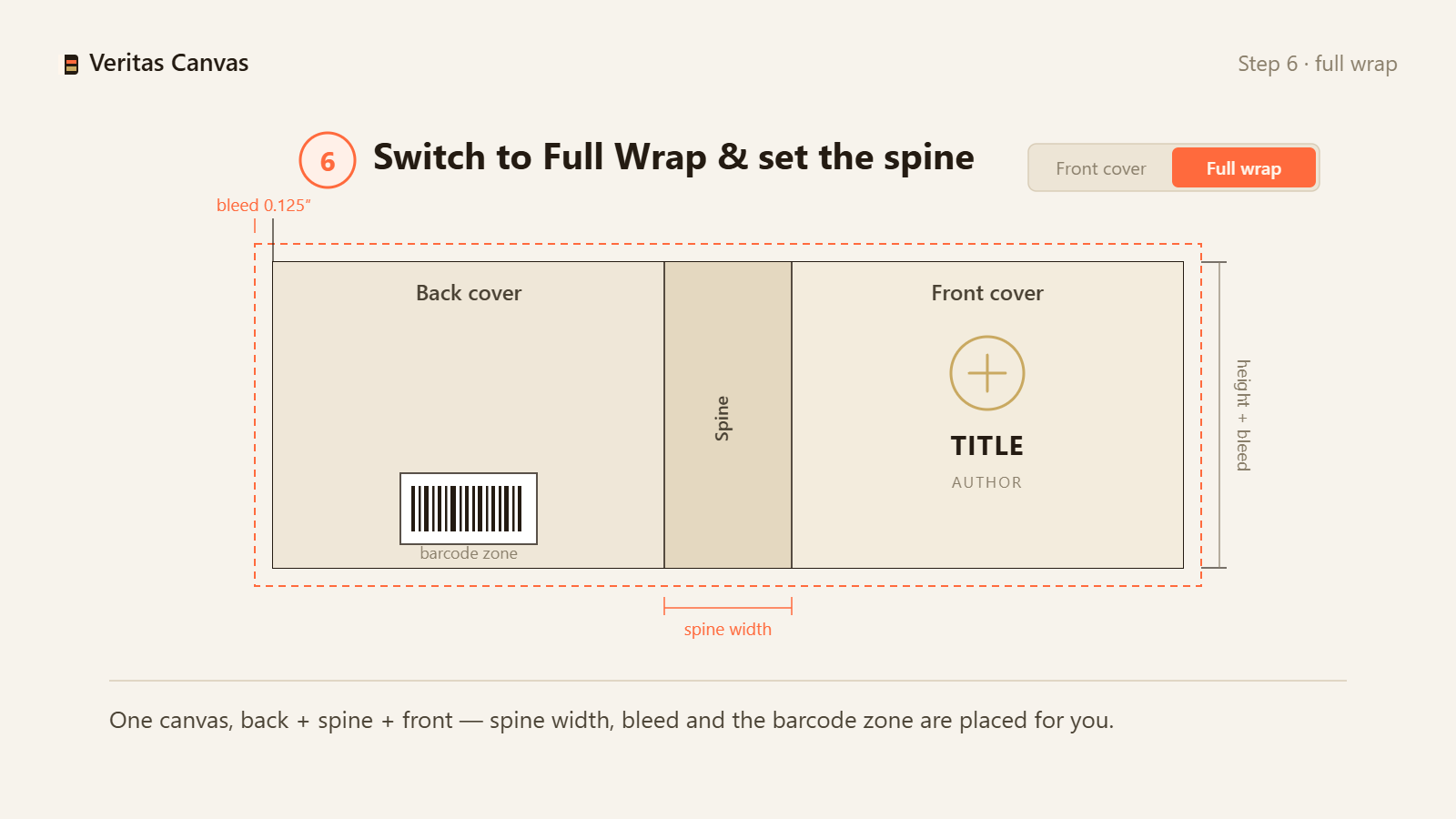Select the Full wrap toggle option
Image resolution: width=1456 pixels, height=819 pixels.
(x=1244, y=168)
